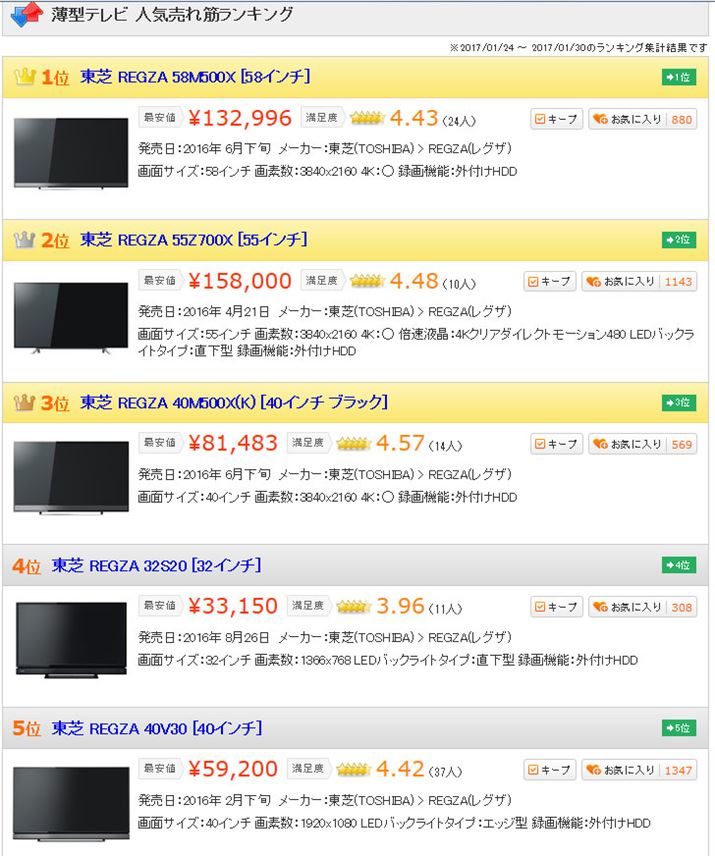Screen dimensions: 715x856
Task: Click the red and blue arrows ranking icon
Action: pos(27,15)
